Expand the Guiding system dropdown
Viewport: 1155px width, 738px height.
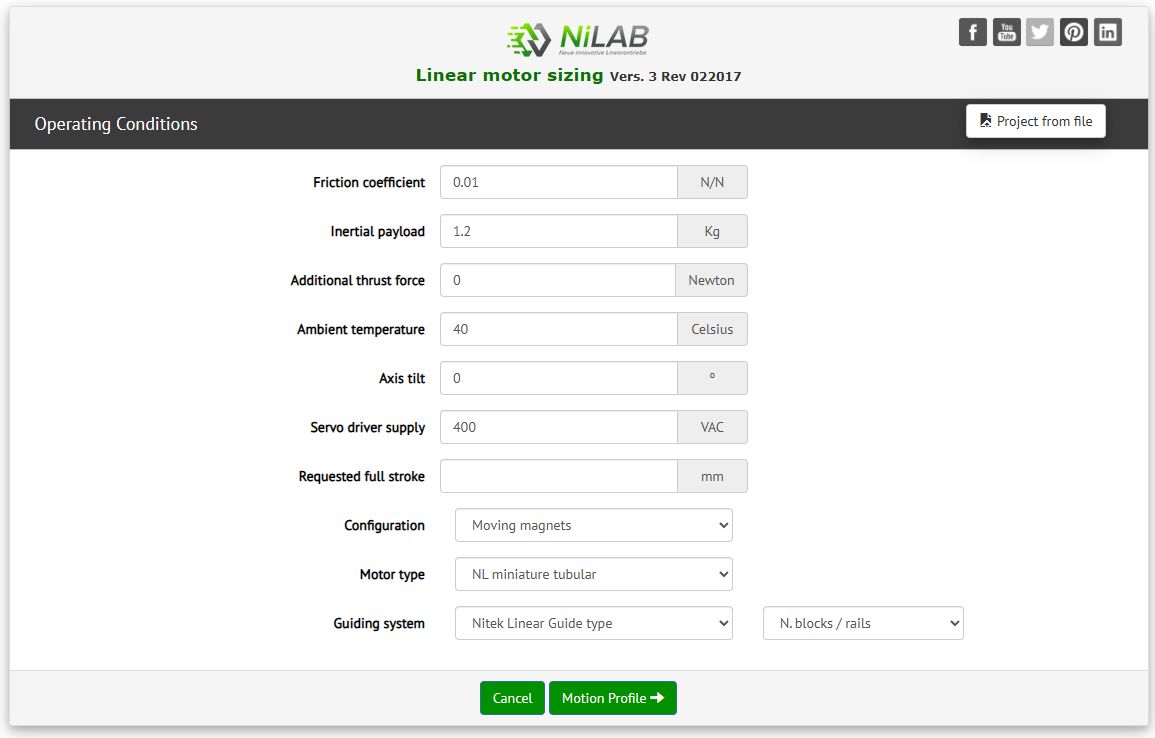pos(593,623)
